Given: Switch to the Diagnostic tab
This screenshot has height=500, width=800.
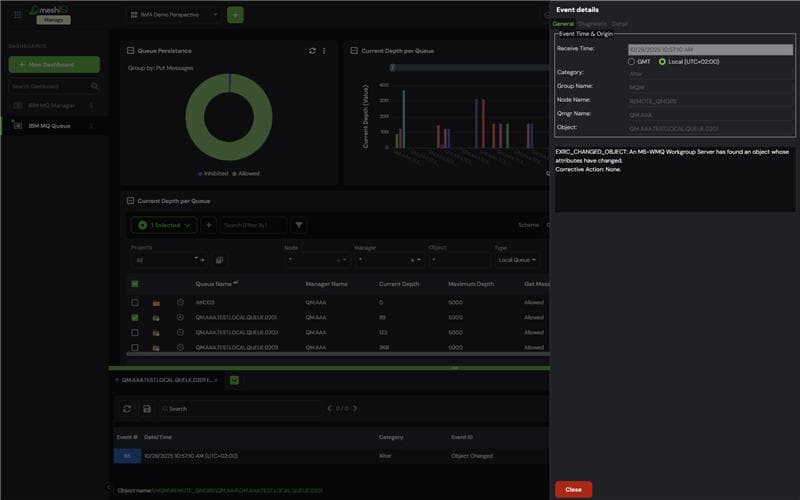Looking at the screenshot, I should coord(593,23).
